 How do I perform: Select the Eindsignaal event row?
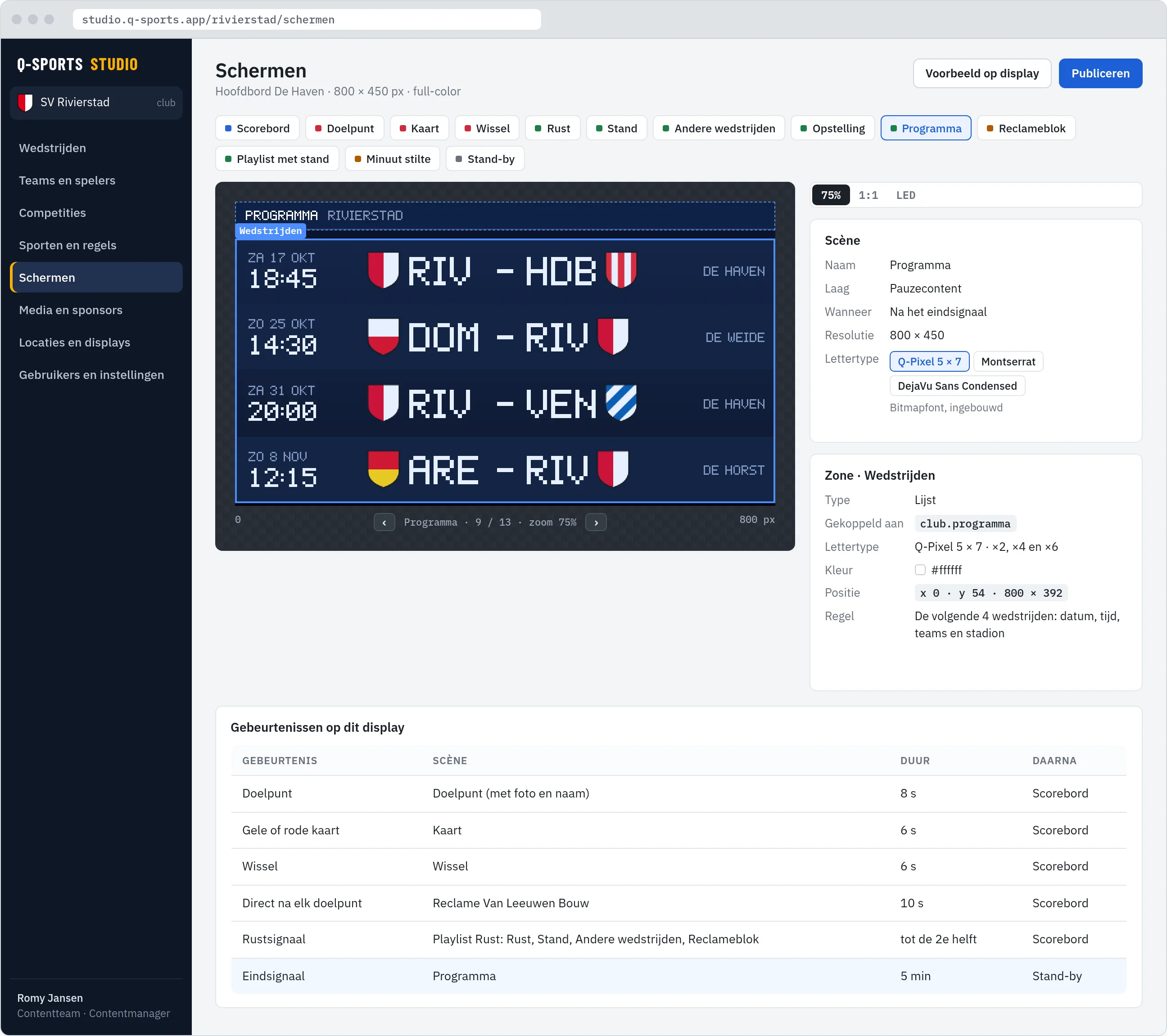(678, 976)
